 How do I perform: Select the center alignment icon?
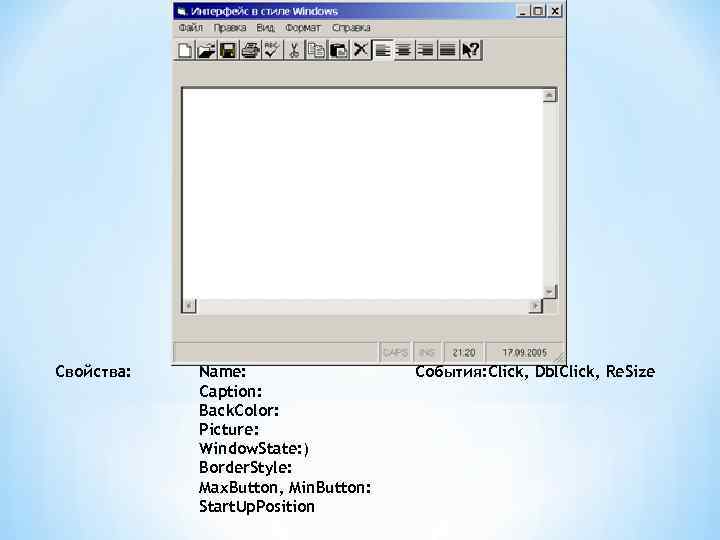(404, 50)
